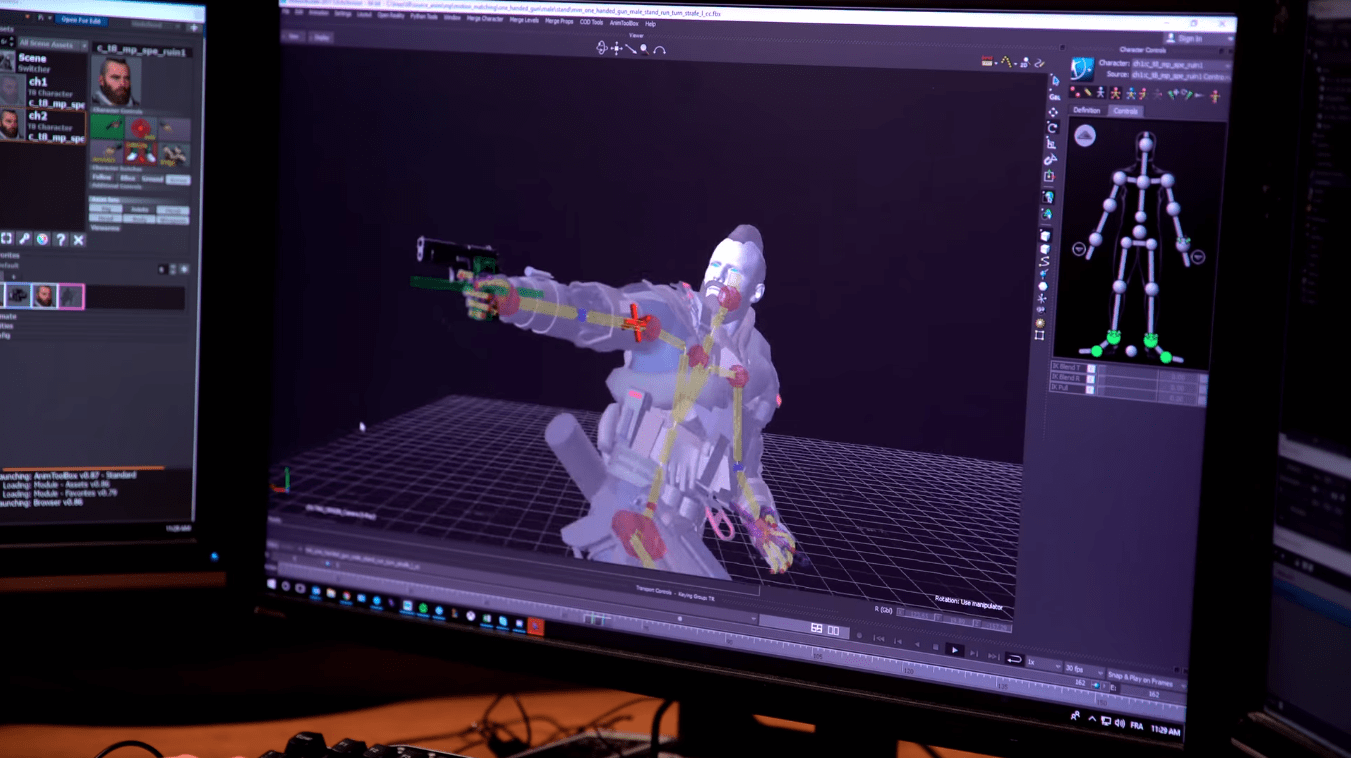Play the animation backward
The width and height of the screenshot is (1351, 758).
point(917,645)
